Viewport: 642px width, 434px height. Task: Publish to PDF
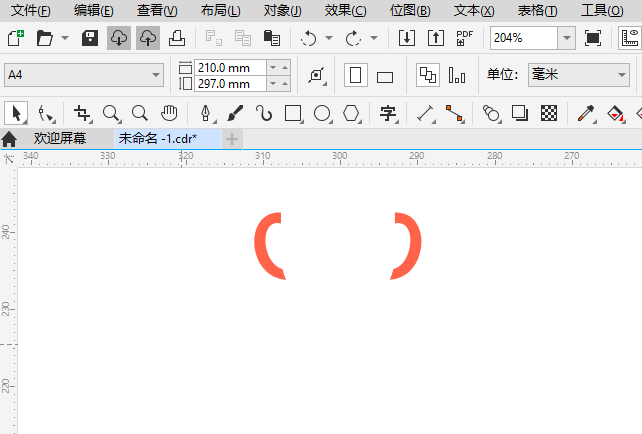point(465,38)
